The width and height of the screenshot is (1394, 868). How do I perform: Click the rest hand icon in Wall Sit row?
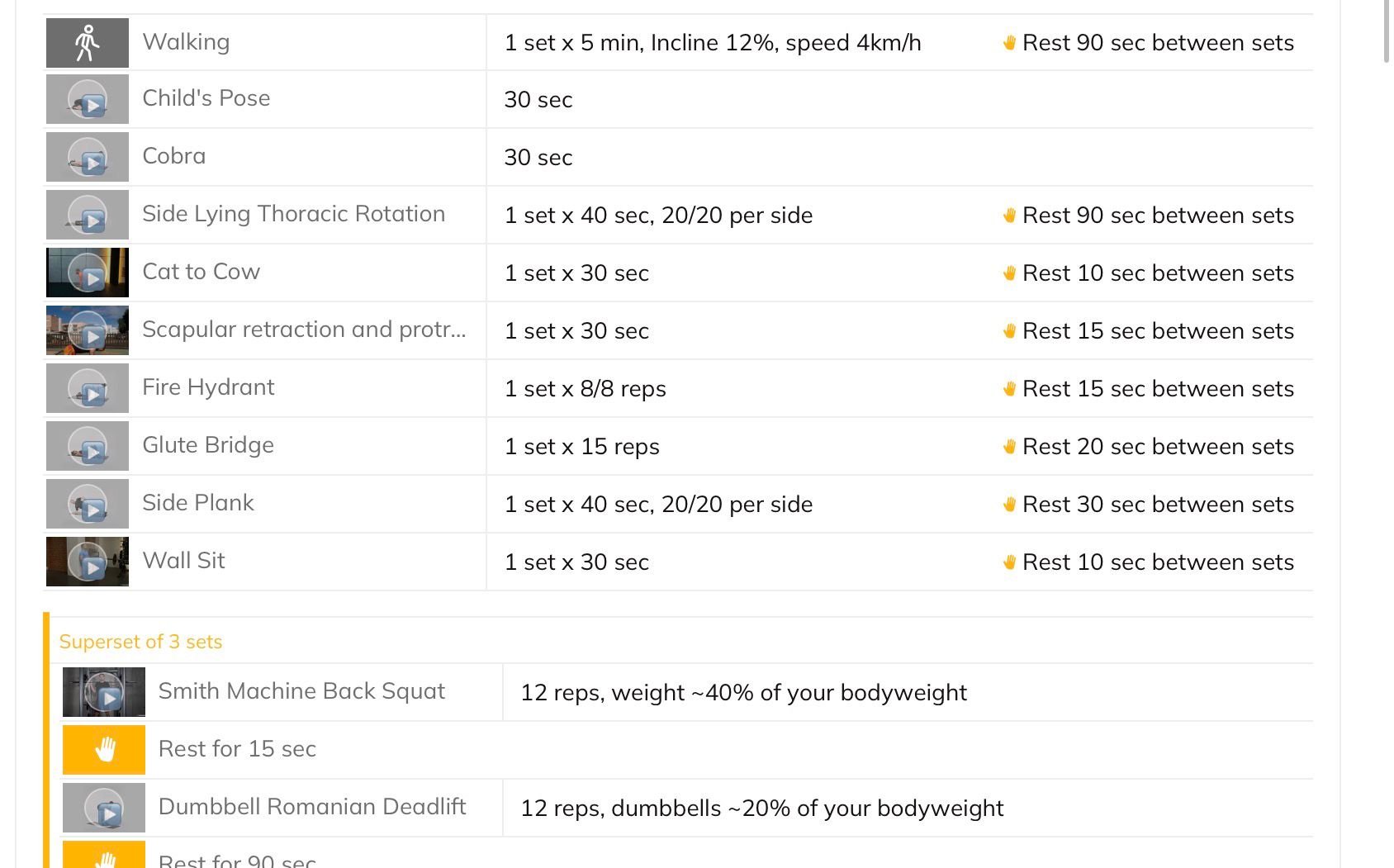[1009, 562]
